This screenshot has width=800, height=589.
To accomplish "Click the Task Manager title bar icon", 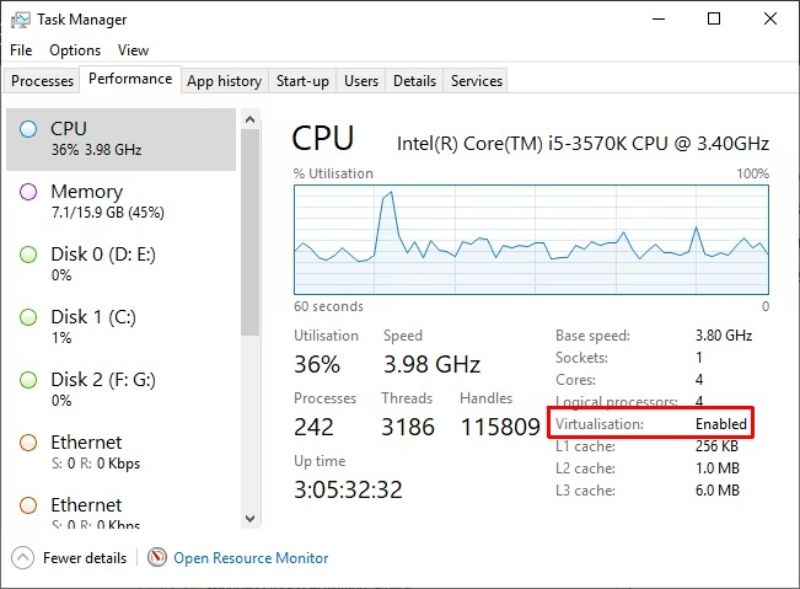I will (x=20, y=19).
